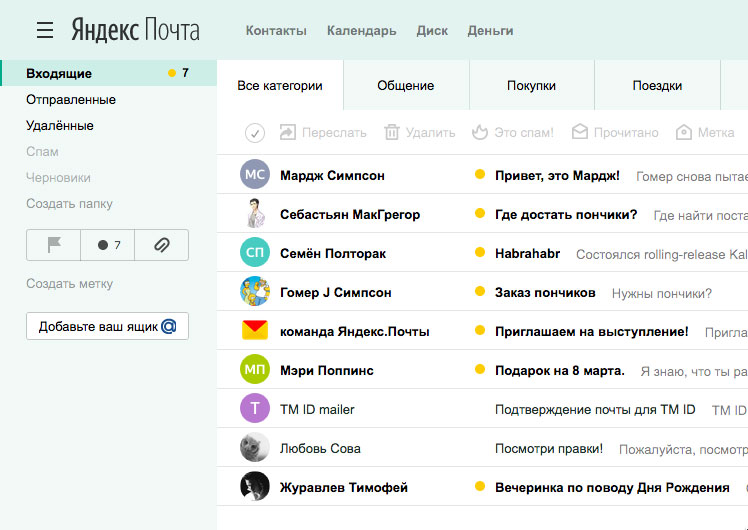Click the trash icon for Удалить

[x=392, y=132]
